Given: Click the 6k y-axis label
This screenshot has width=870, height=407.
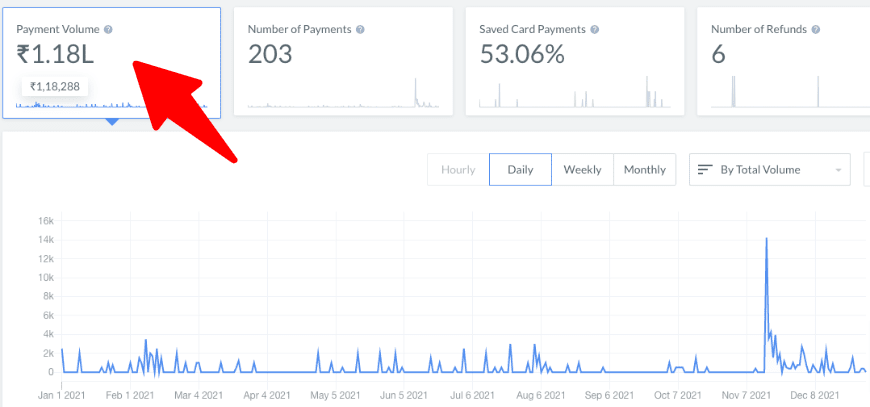Looking at the screenshot, I should coord(48,315).
